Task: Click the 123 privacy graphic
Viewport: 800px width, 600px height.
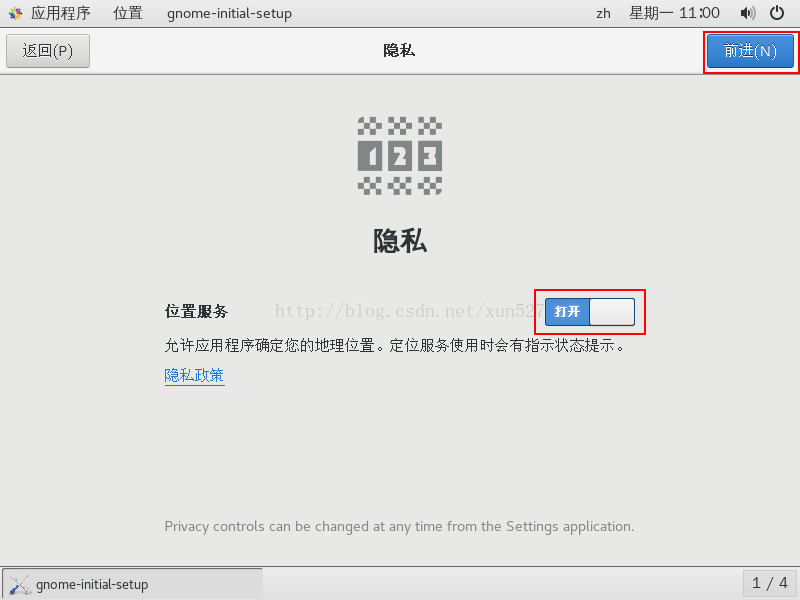Action: (400, 156)
